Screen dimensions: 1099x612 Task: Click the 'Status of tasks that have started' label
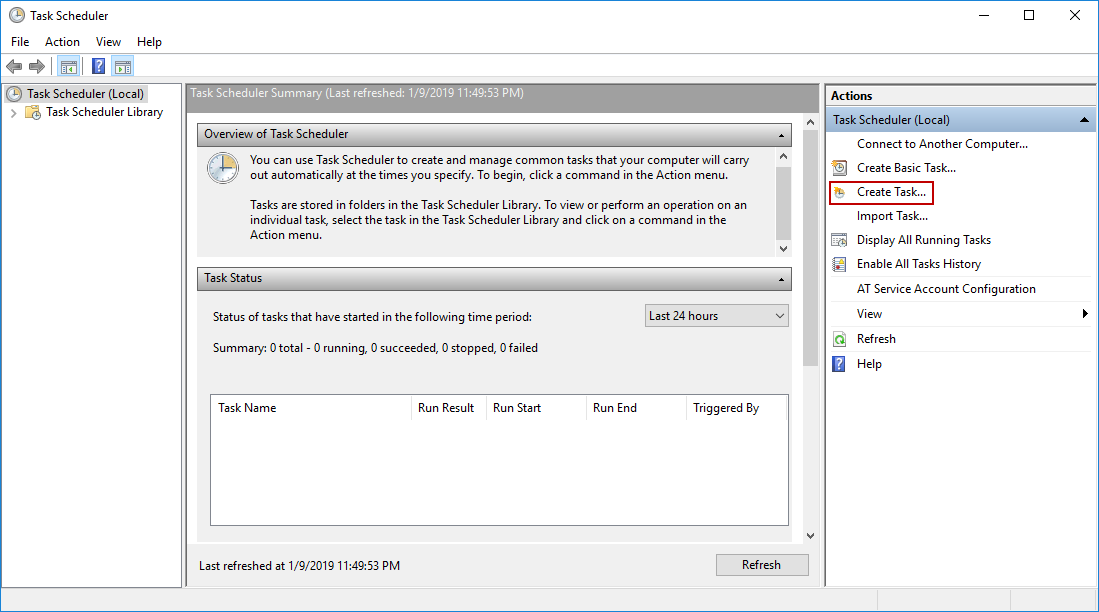point(372,317)
